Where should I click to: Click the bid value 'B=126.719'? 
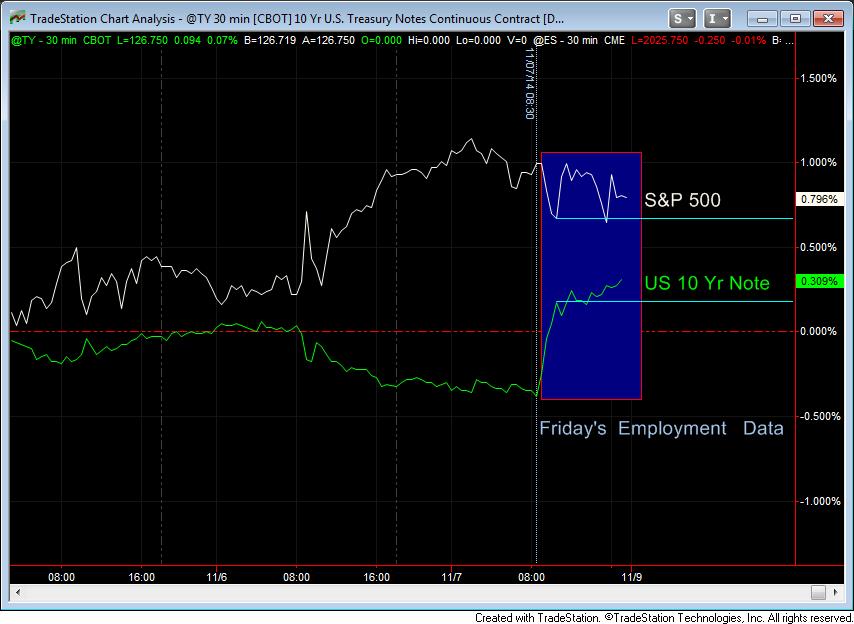coord(270,40)
